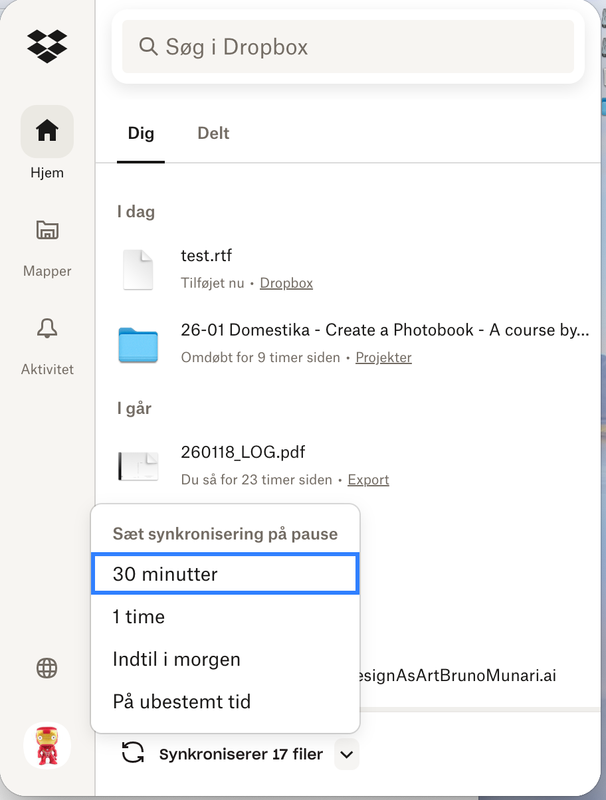Expand the sync chevron dropdown
This screenshot has height=800, width=606.
pos(346,755)
